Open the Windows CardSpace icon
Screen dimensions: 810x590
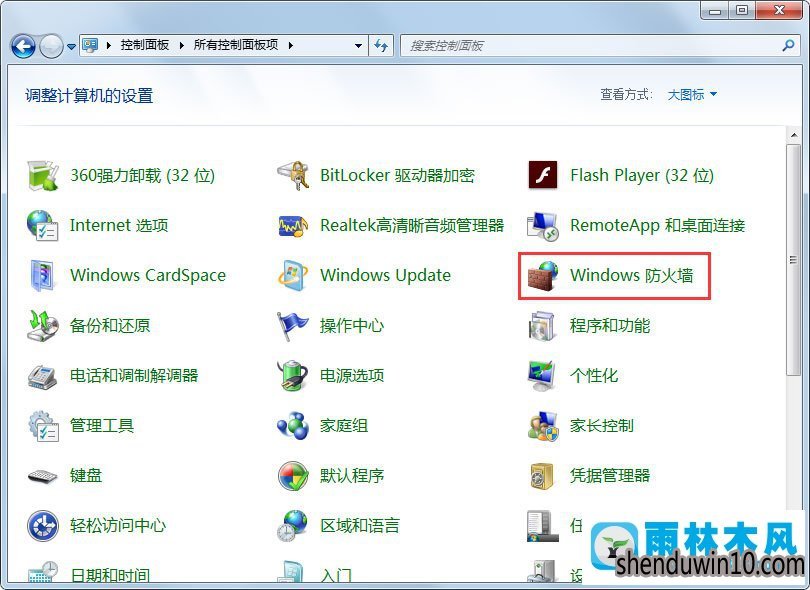(42, 275)
